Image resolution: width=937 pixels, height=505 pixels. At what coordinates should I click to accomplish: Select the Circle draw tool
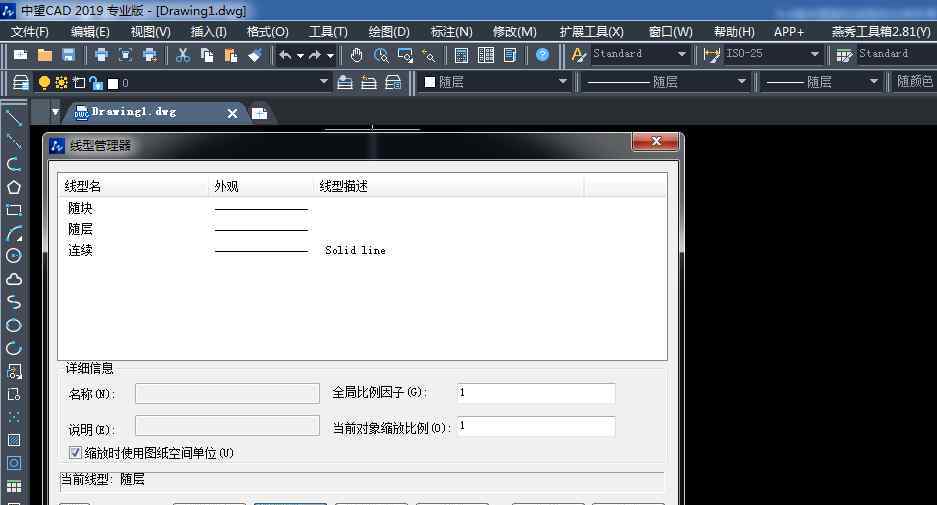coord(14,256)
